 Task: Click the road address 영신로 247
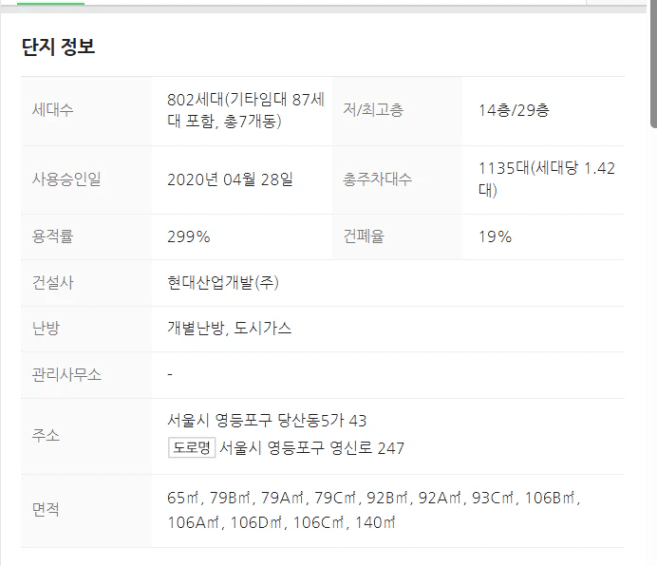point(367,448)
